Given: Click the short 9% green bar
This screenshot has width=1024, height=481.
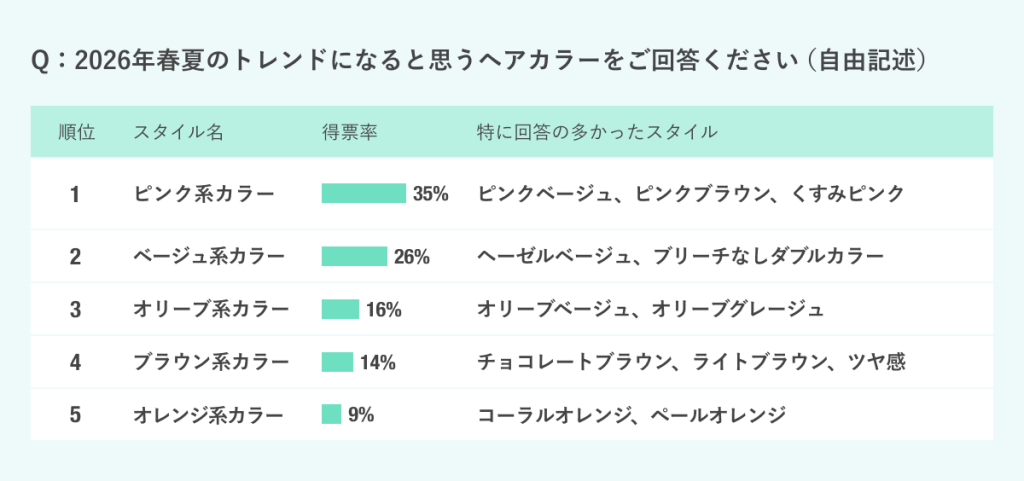Looking at the screenshot, I should (331, 414).
